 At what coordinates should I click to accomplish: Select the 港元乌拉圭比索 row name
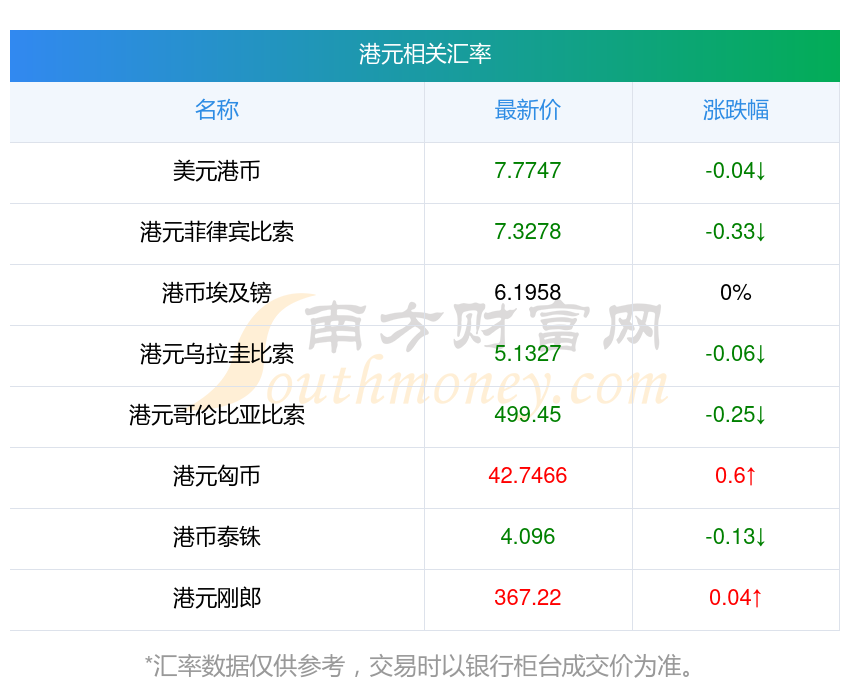217,354
